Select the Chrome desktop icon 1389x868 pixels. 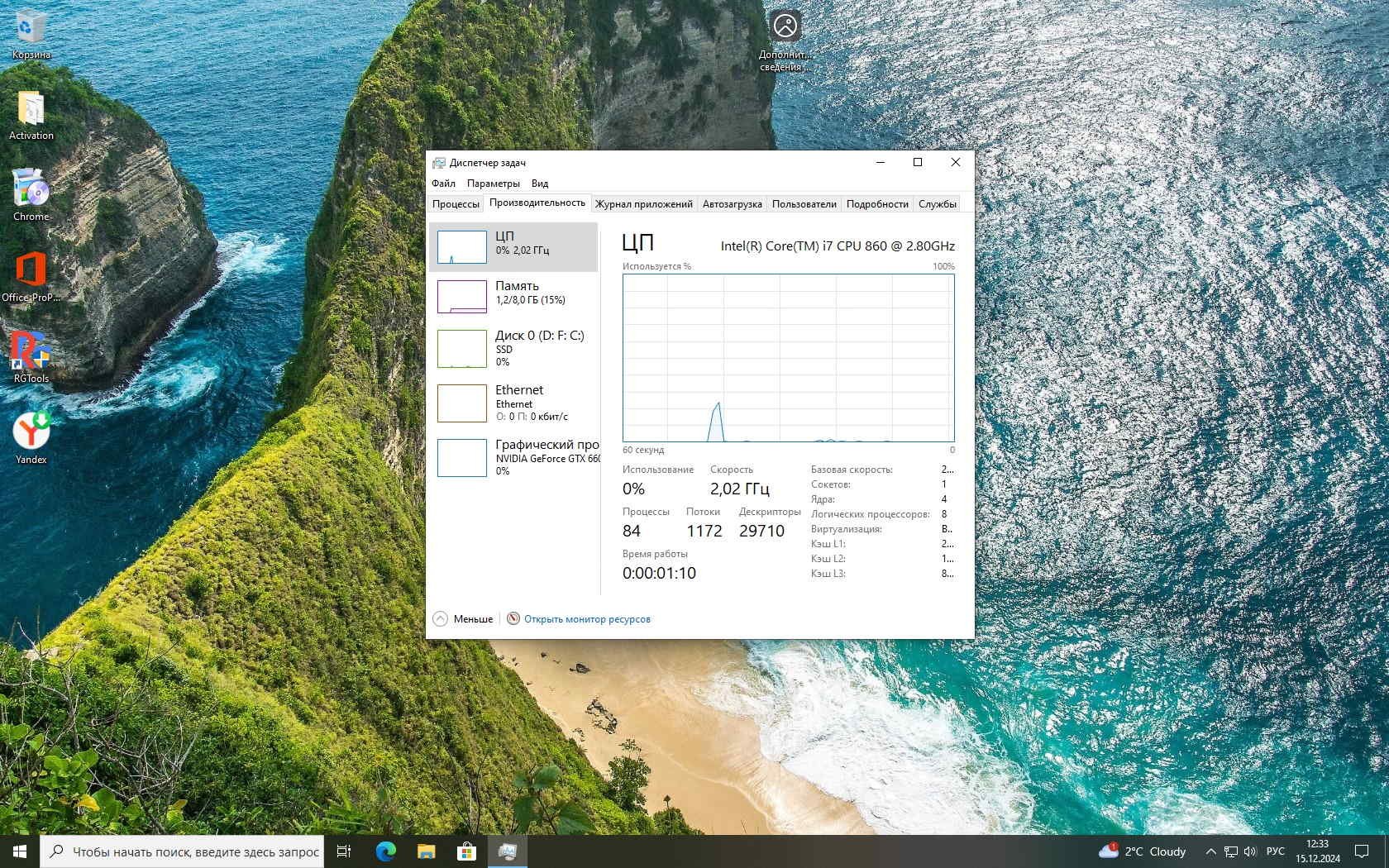[x=31, y=195]
